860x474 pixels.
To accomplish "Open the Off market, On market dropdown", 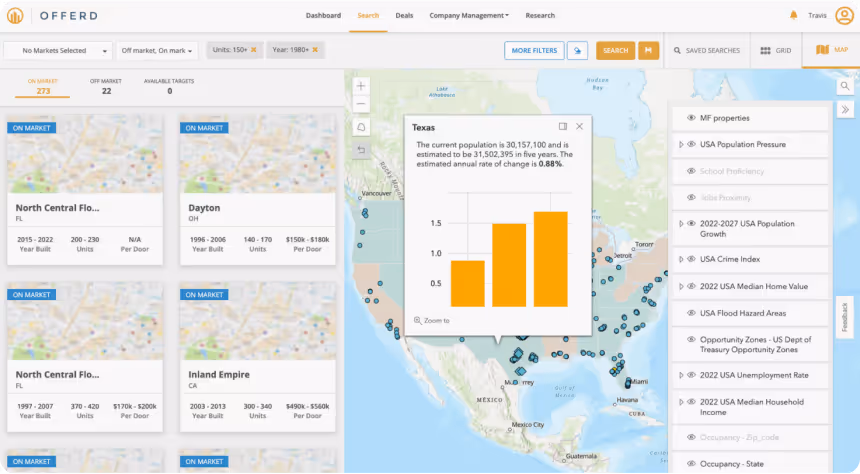I will tap(157, 50).
